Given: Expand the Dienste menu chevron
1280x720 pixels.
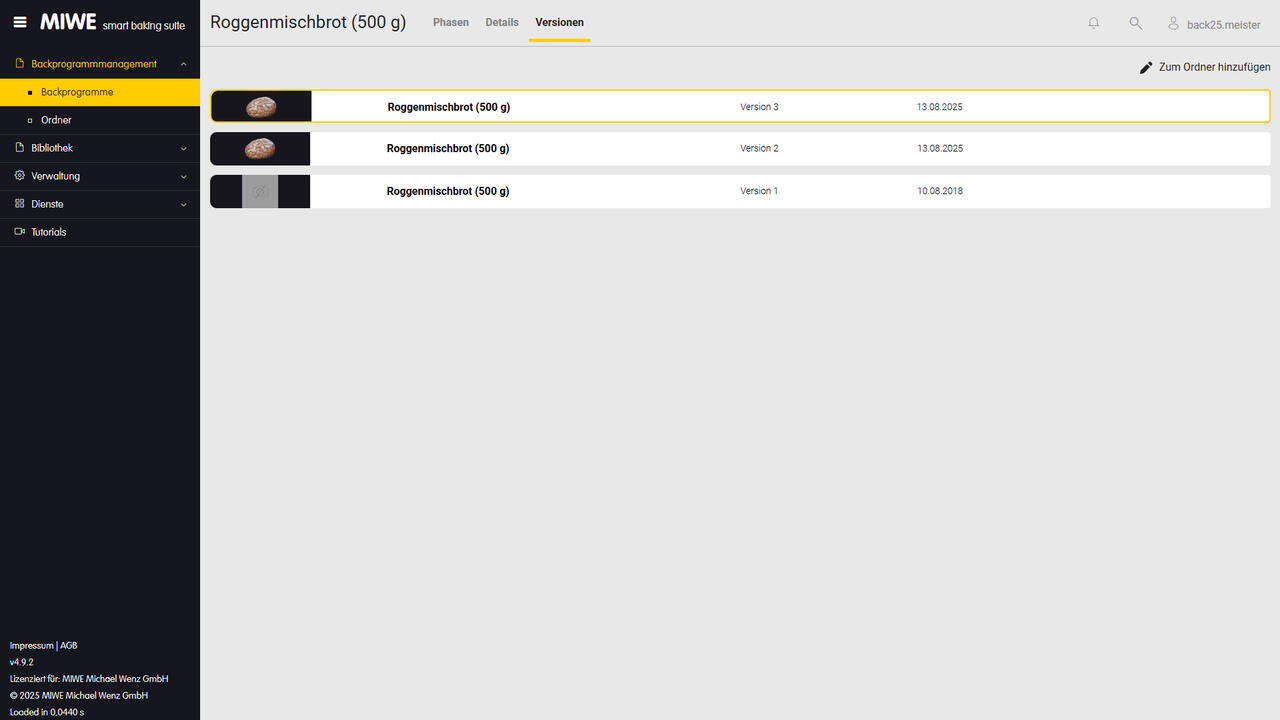Looking at the screenshot, I should click(183, 204).
